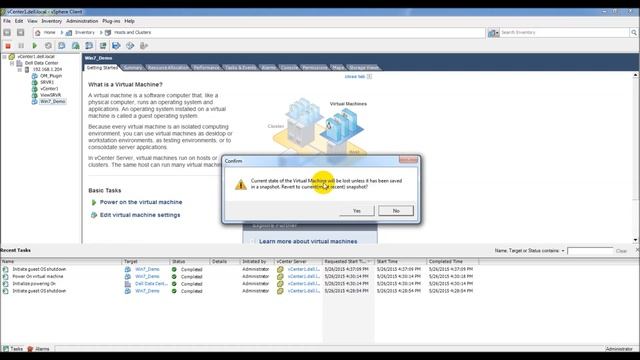
Task: Click the Alarms button in status bar
Action: tap(38, 349)
